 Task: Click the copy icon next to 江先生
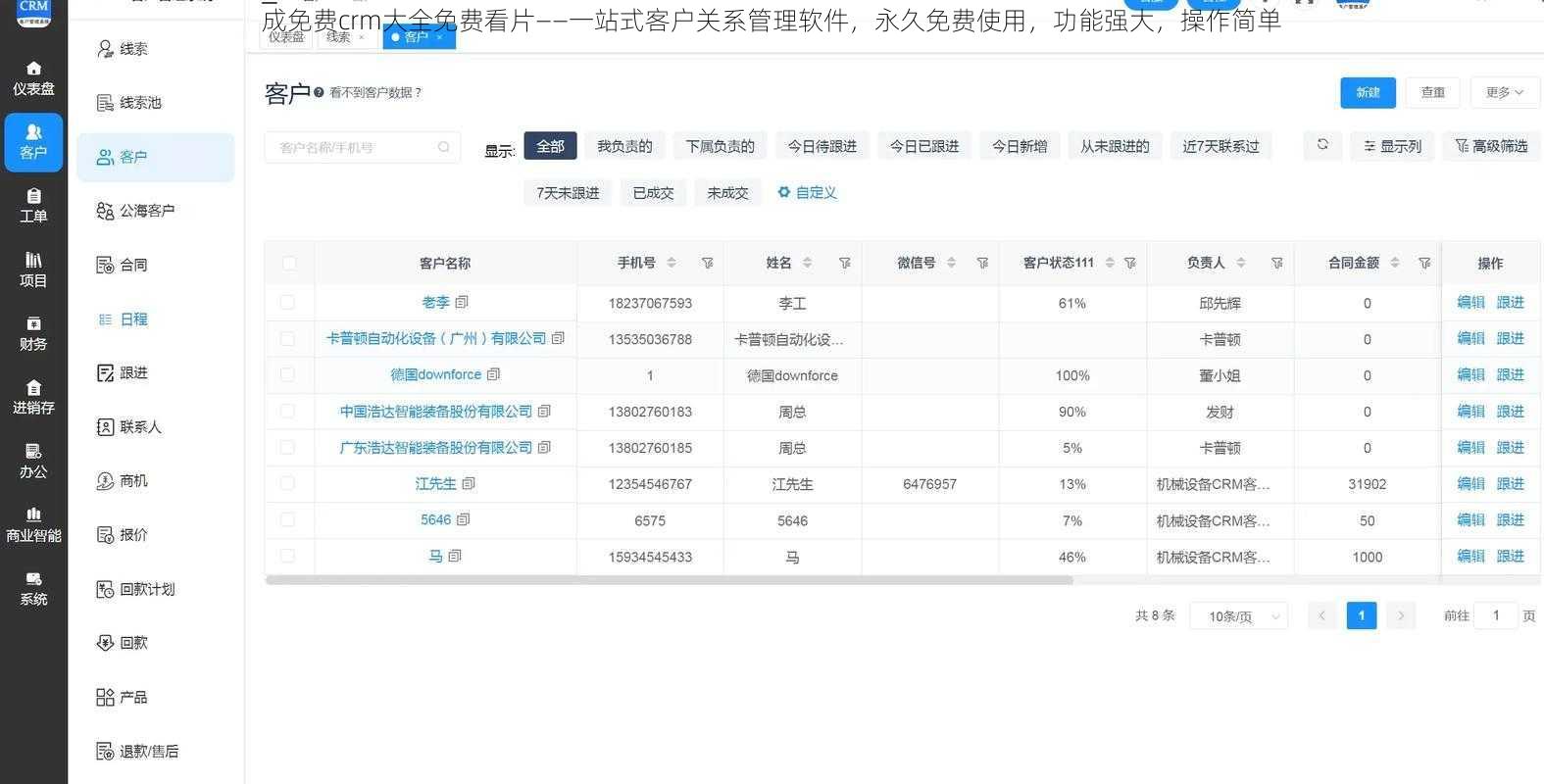tap(469, 483)
